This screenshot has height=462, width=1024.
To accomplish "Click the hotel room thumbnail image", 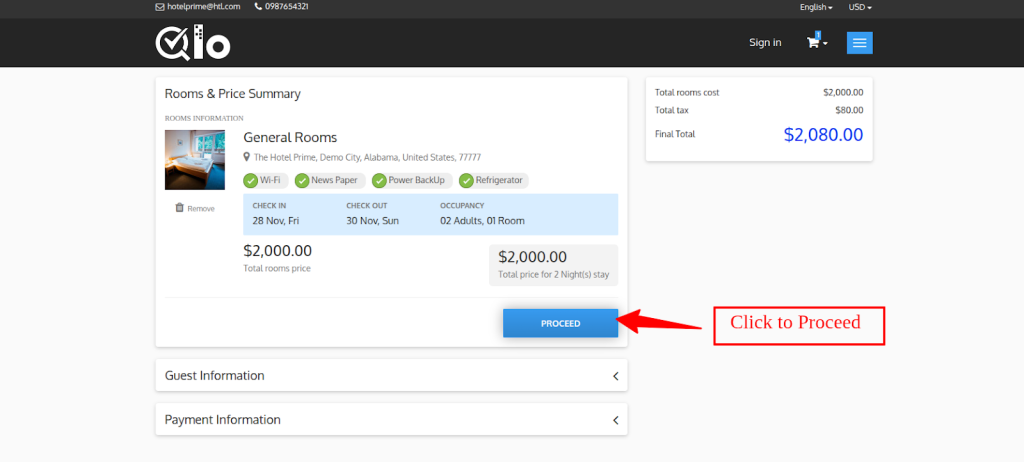I will (195, 160).
